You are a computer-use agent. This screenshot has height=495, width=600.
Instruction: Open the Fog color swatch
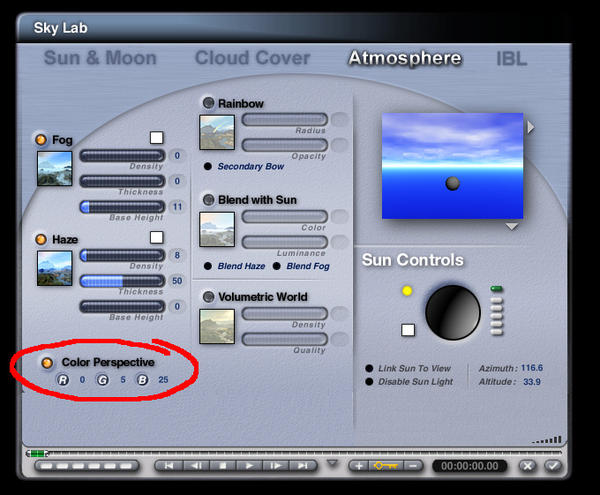click(157, 138)
